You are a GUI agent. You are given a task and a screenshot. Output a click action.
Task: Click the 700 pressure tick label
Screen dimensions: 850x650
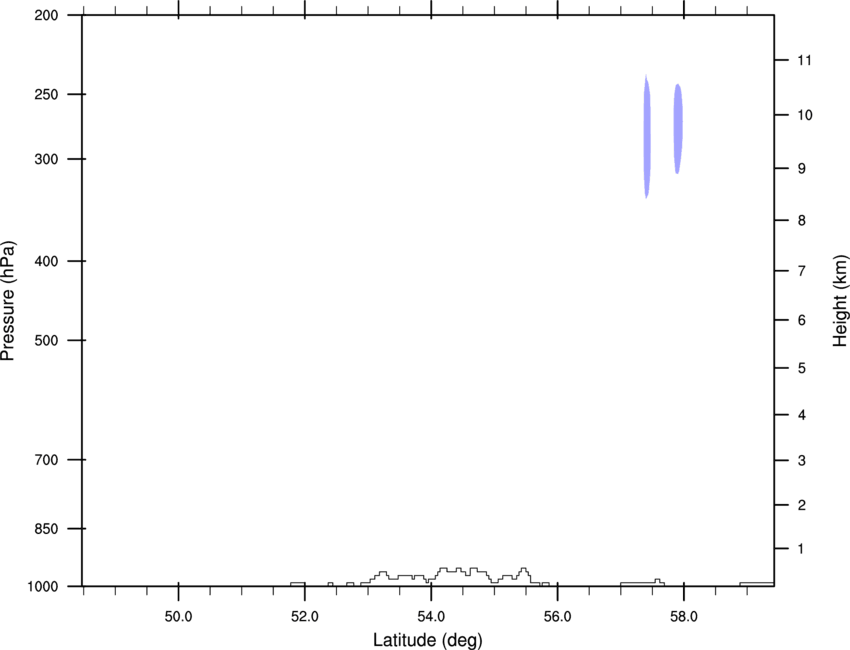click(x=46, y=460)
